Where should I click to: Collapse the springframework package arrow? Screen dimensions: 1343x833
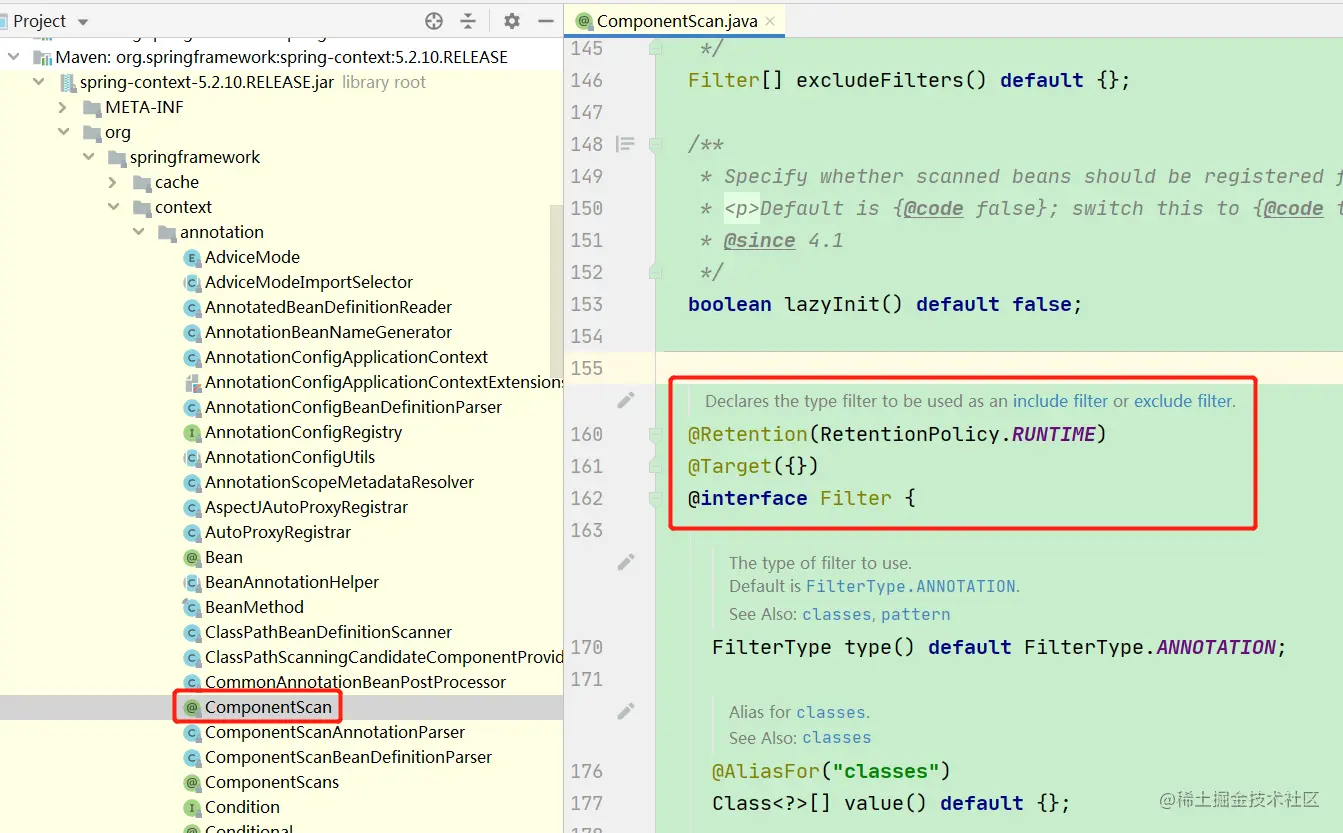pos(89,157)
